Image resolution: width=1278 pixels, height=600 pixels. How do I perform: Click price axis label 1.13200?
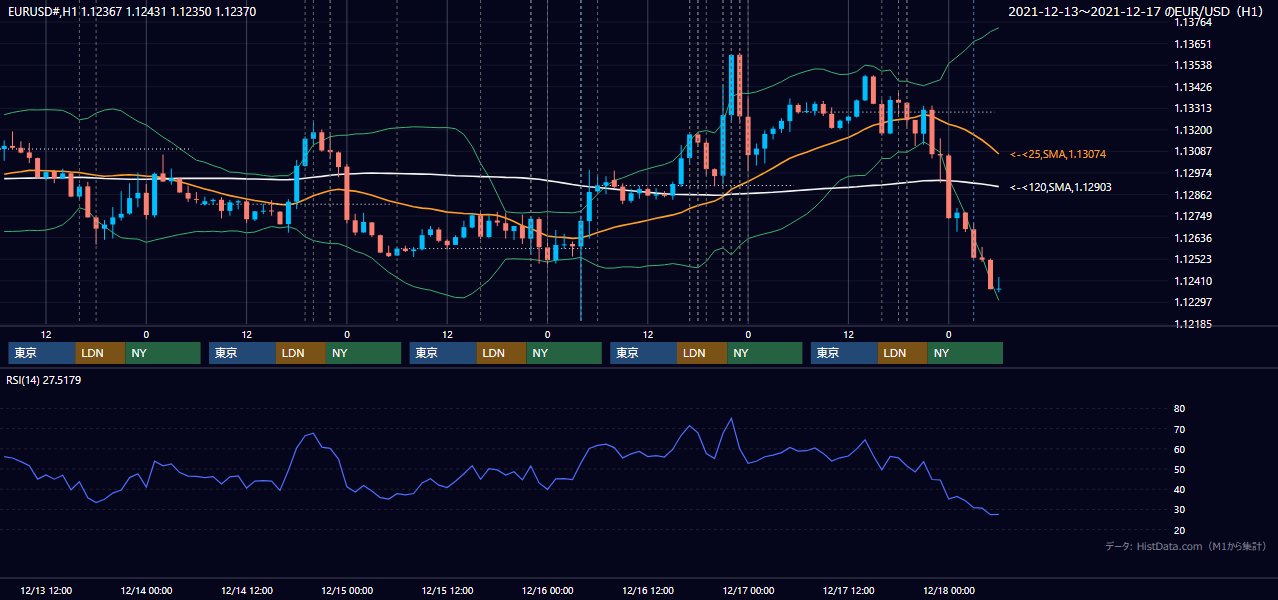click(1192, 130)
